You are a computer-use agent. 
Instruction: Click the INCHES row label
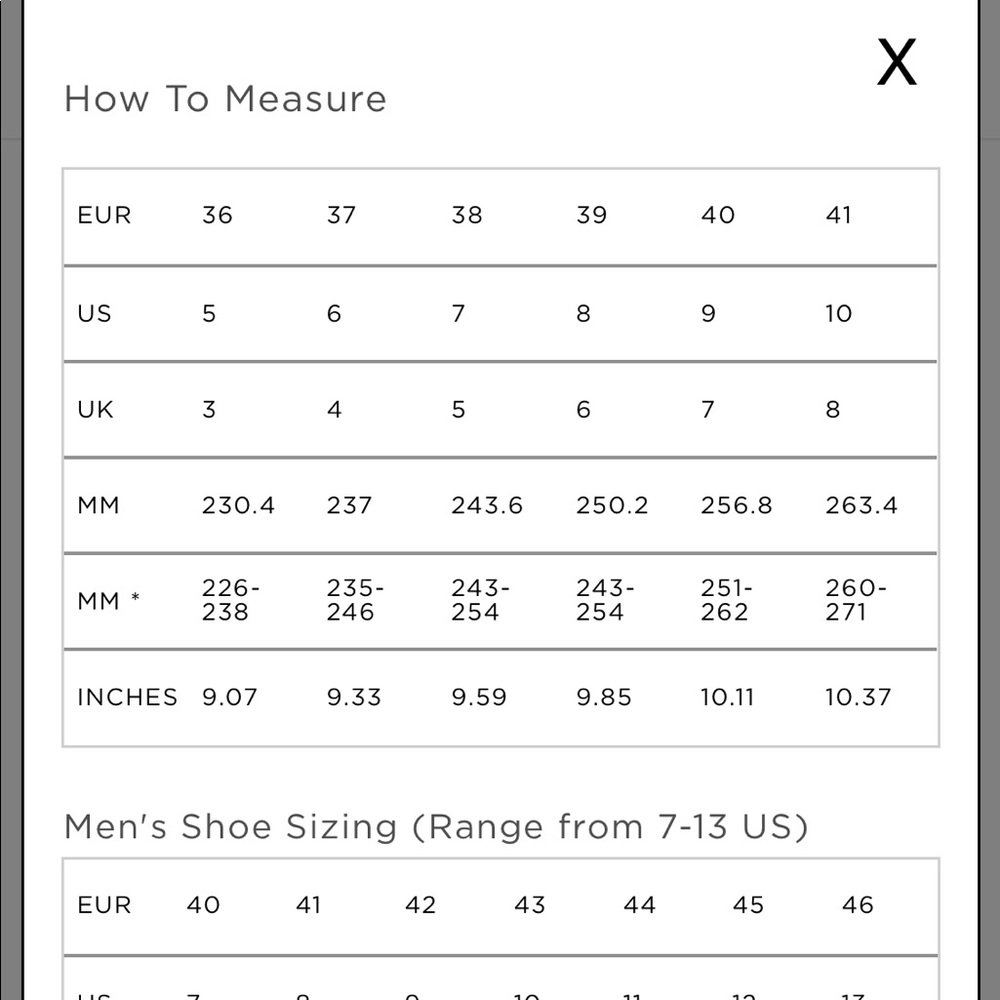pos(128,697)
